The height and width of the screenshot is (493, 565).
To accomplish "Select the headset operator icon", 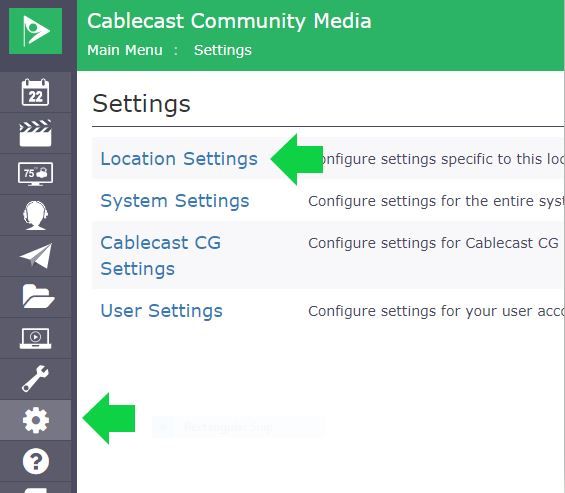I will pos(35,216).
